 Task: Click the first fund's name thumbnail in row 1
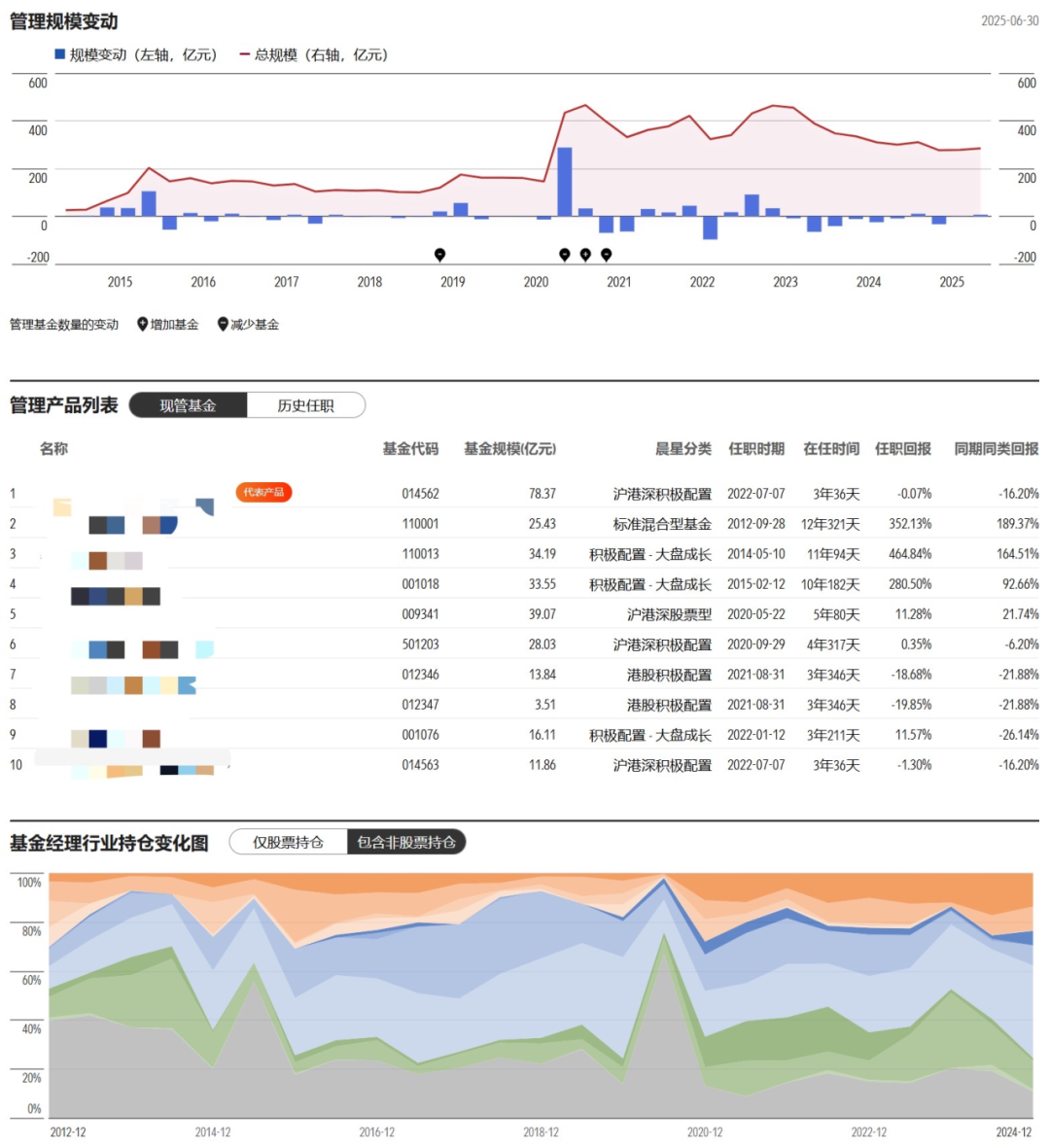click(133, 506)
